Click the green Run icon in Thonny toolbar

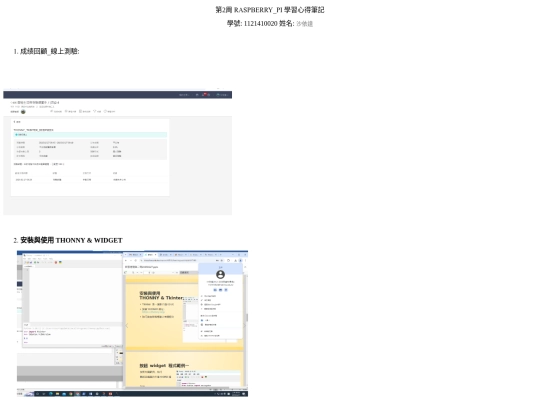click(x=35, y=262)
